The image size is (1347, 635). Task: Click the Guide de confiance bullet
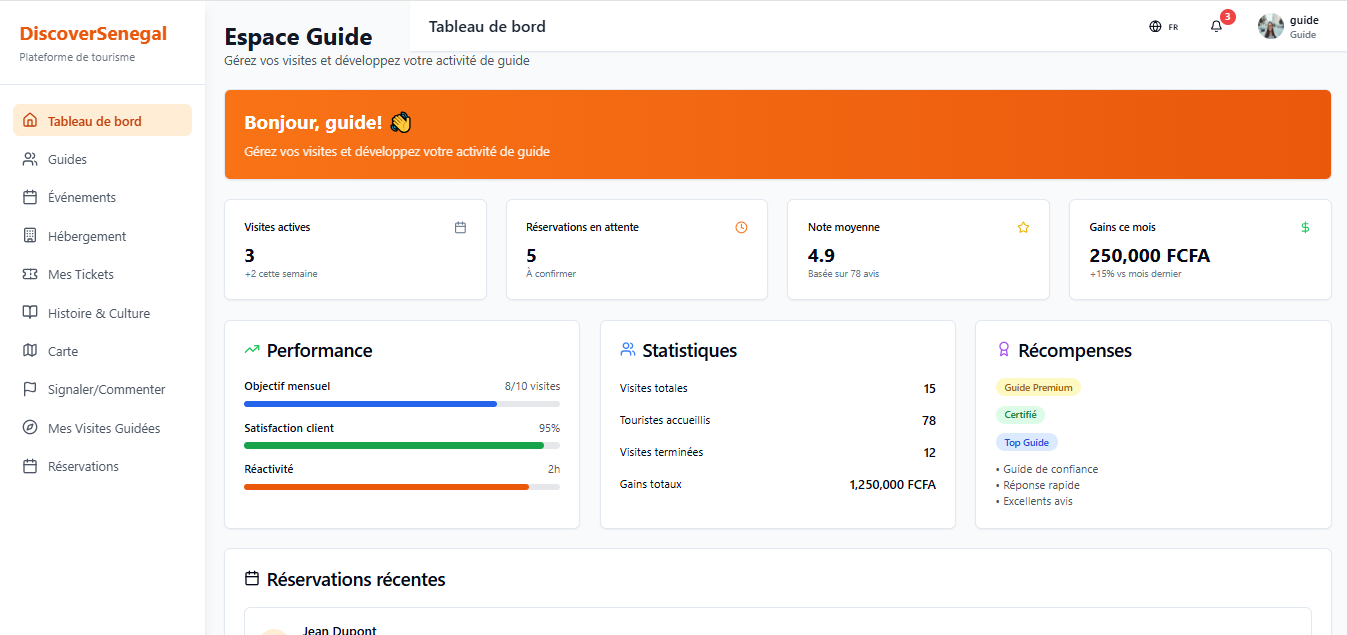pos(1047,469)
